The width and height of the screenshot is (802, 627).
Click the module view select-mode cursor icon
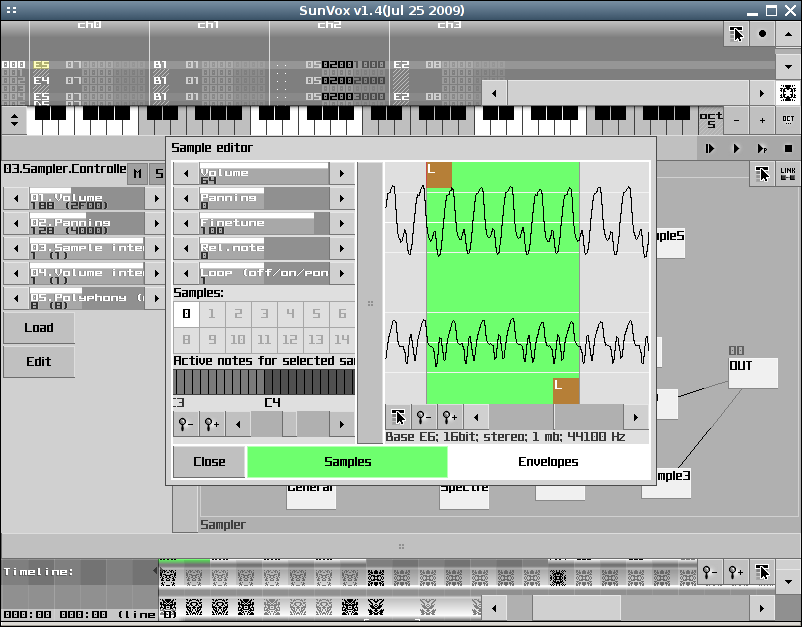[x=762, y=174]
